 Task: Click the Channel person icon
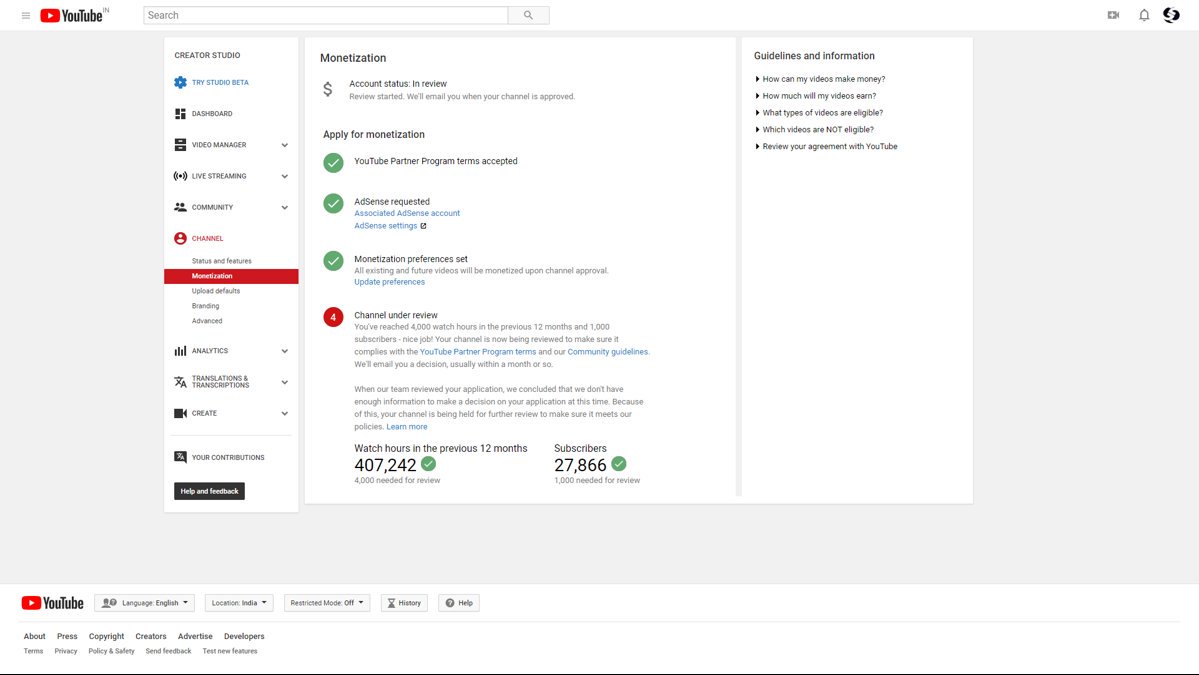click(180, 239)
